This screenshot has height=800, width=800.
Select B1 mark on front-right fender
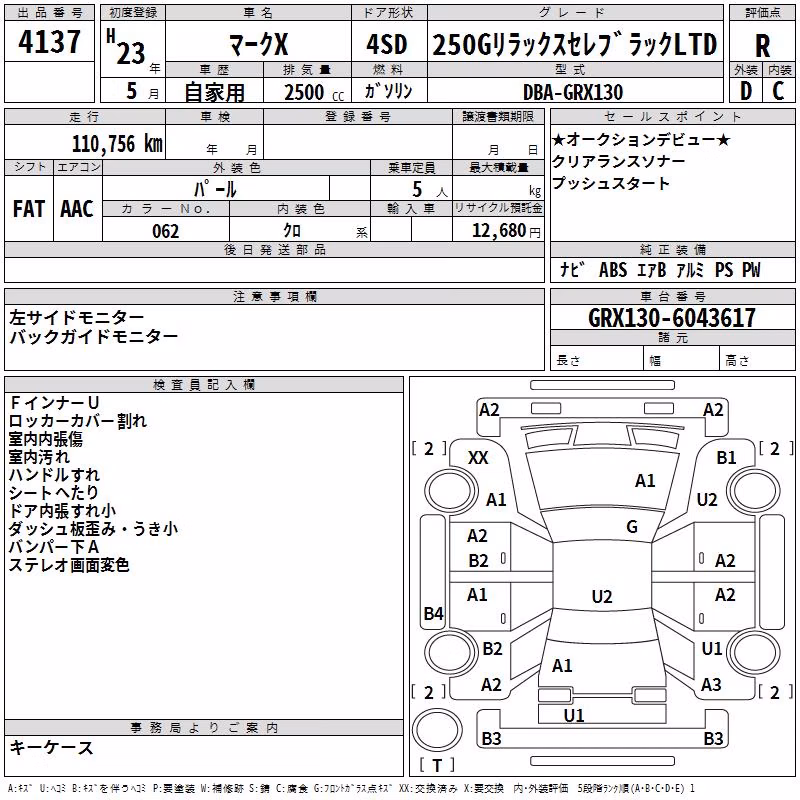pos(726,458)
